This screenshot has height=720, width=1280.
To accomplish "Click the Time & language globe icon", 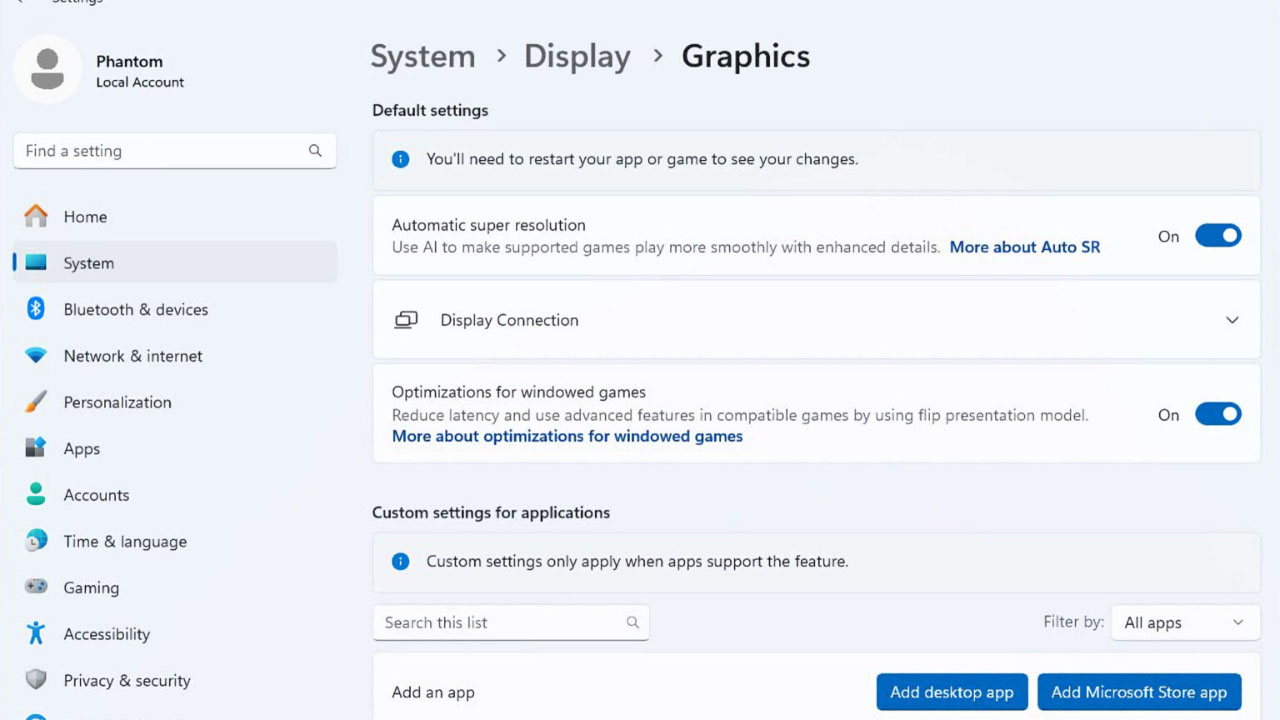I will click(x=36, y=541).
